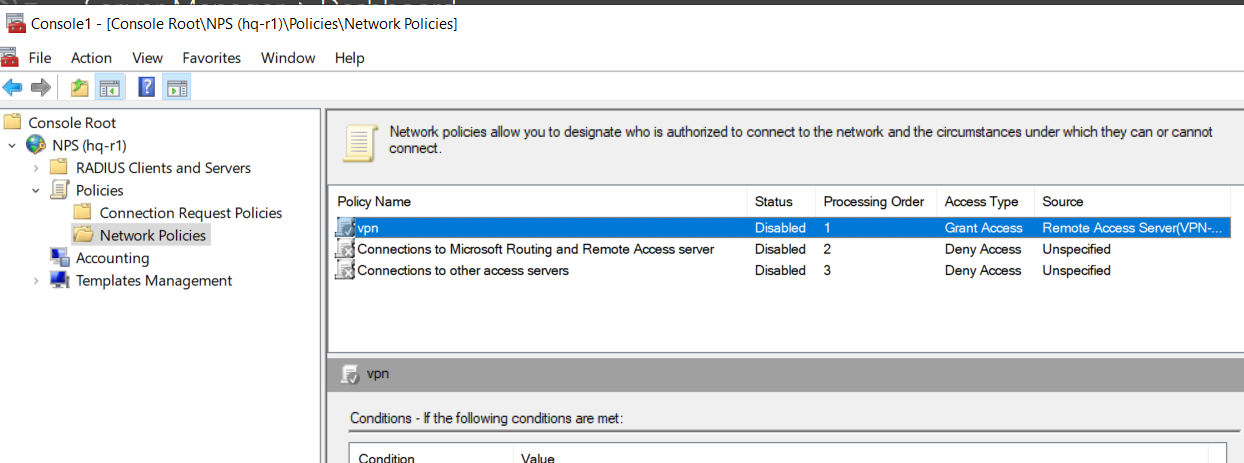Image resolution: width=1244 pixels, height=463 pixels.
Task: Click the Forward arrow toolbar icon
Action: coord(41,88)
